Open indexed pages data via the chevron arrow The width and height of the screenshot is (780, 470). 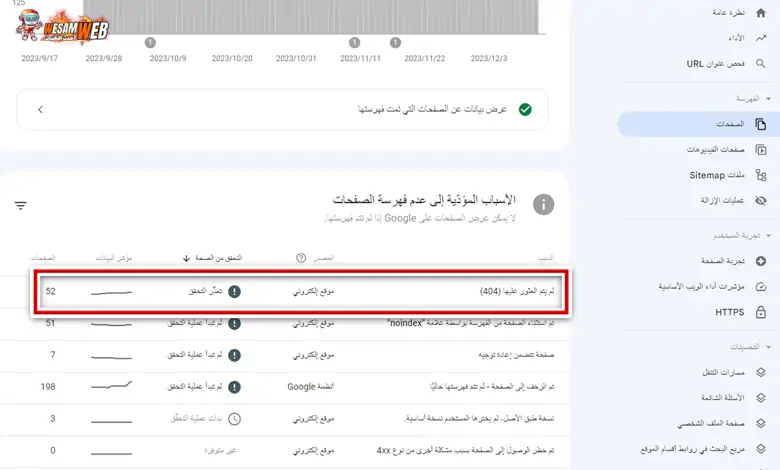40,109
